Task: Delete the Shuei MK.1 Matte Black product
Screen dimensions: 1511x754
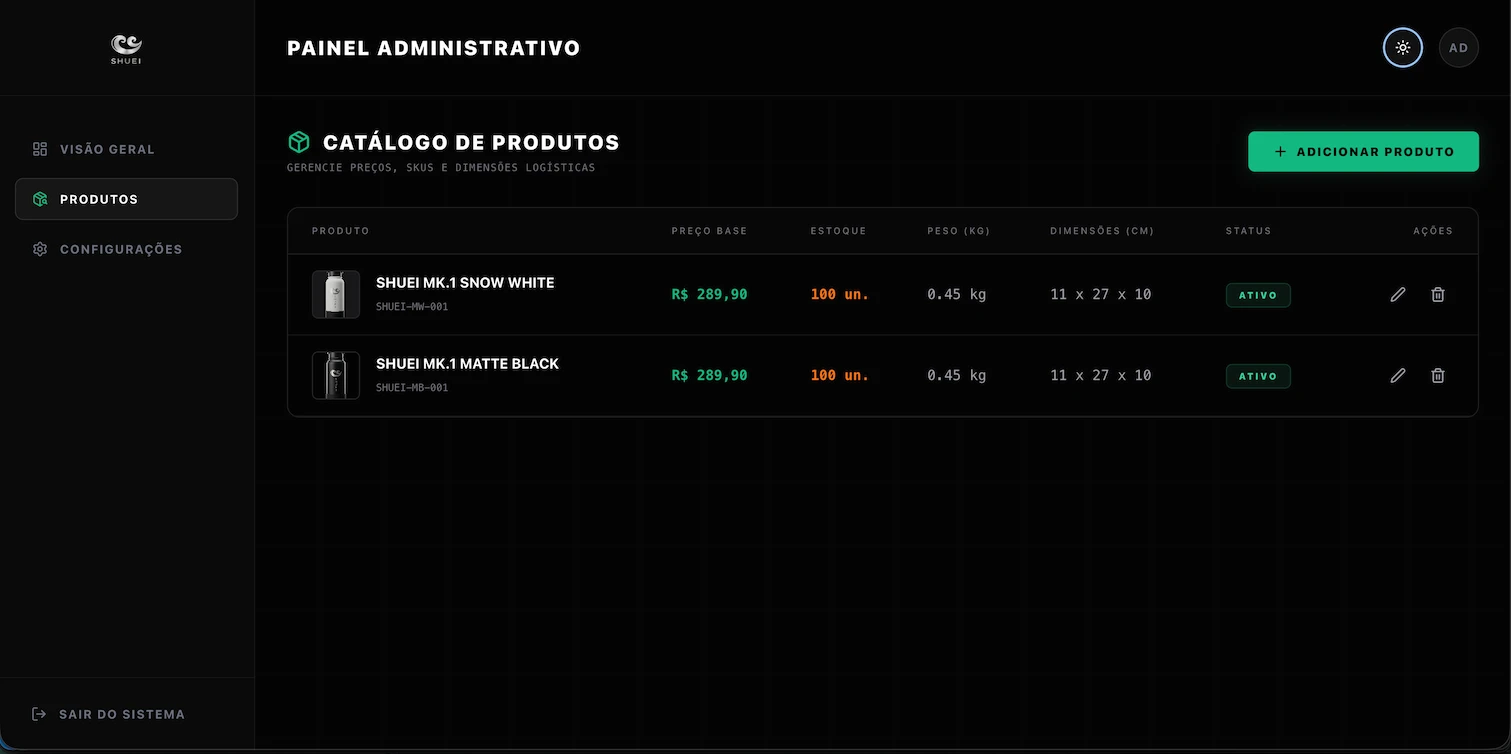Action: 1438,375
